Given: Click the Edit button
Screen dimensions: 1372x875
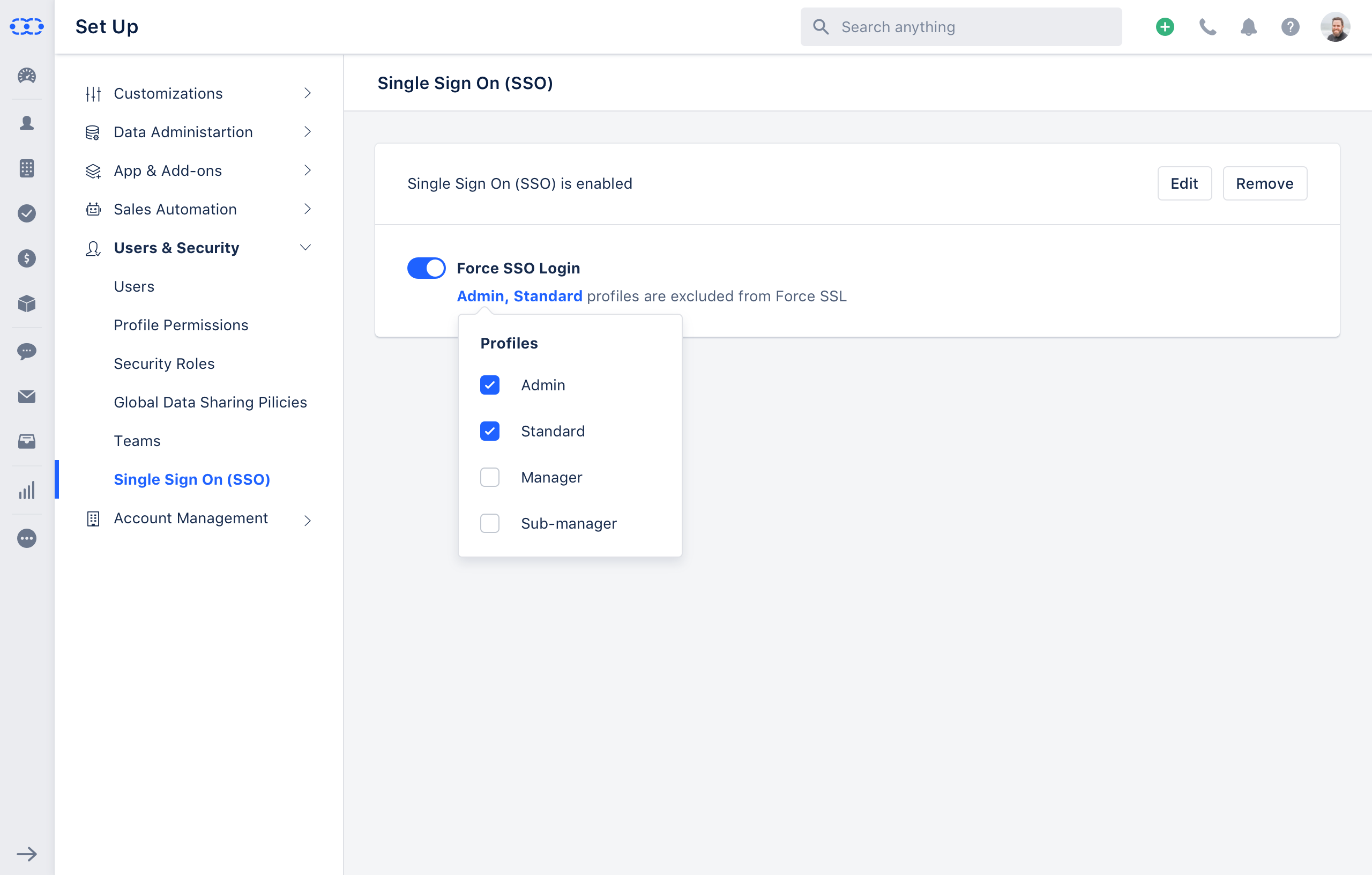Looking at the screenshot, I should point(1184,183).
